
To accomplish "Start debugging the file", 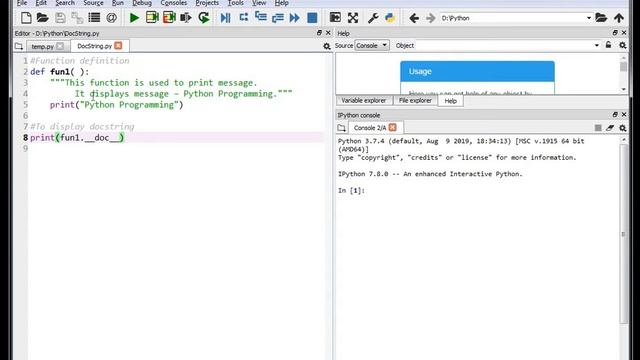I will point(225,18).
